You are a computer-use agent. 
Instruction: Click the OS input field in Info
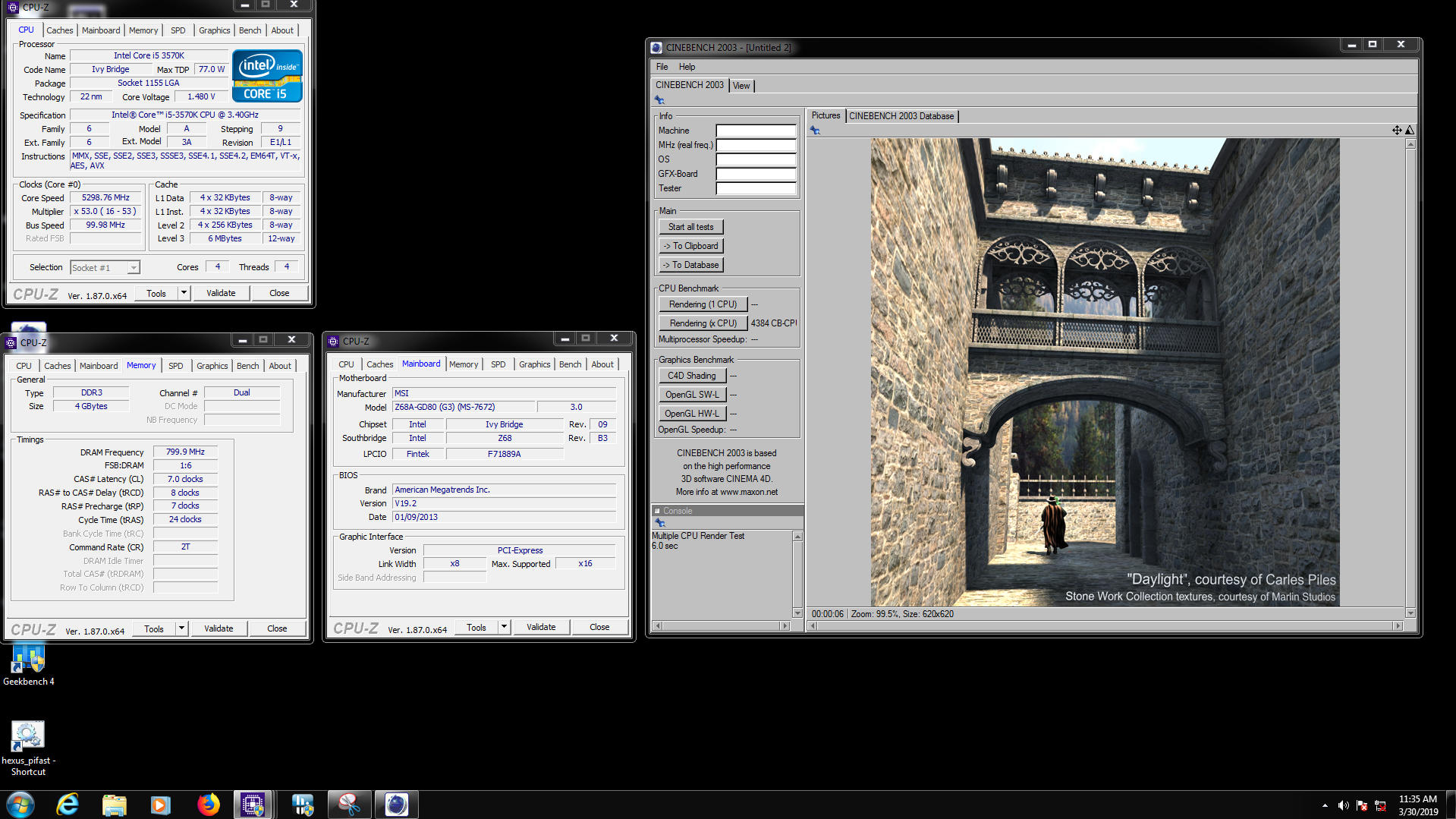coord(756,159)
